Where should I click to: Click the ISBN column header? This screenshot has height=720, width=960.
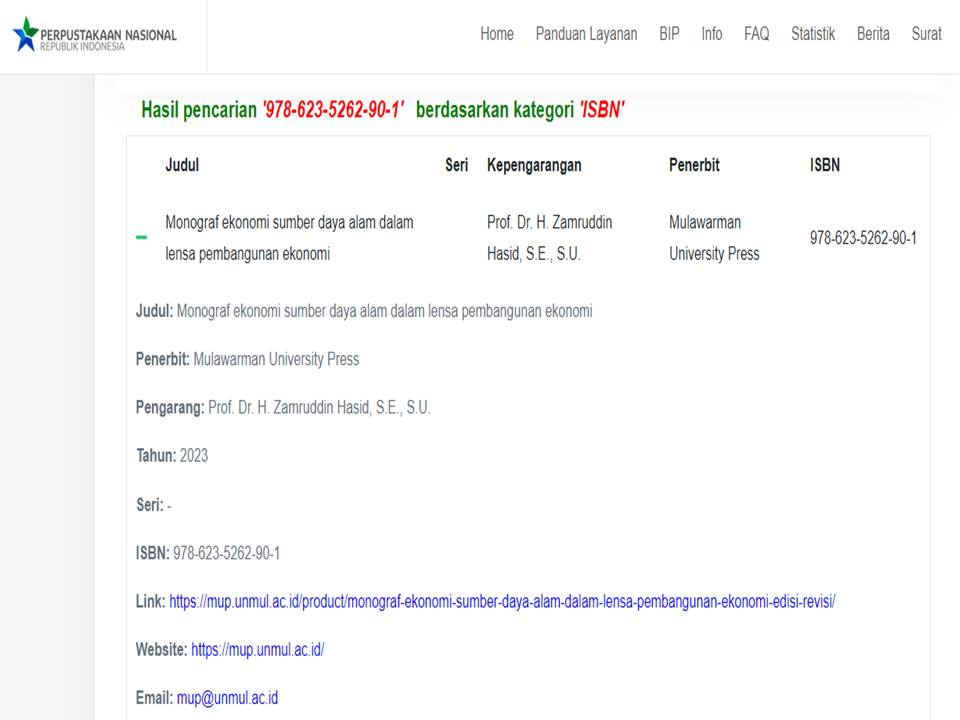pyautogui.click(x=825, y=165)
